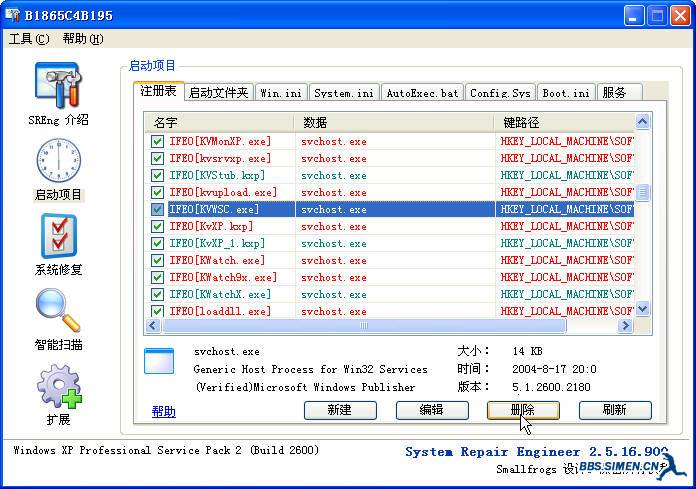The width and height of the screenshot is (696, 489).
Task: Open the SREng 介绍 hammer icon
Action: pos(58,85)
